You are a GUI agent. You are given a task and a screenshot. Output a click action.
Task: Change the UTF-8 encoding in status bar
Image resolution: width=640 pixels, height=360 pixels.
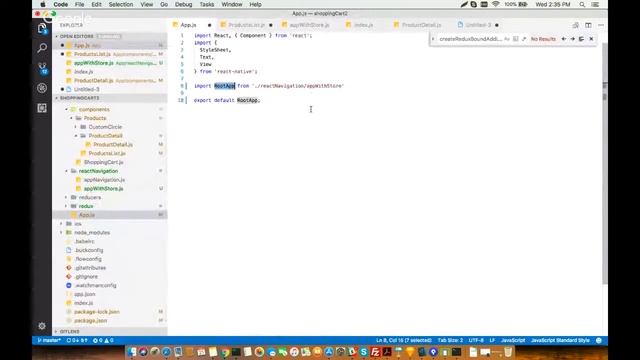coord(476,340)
